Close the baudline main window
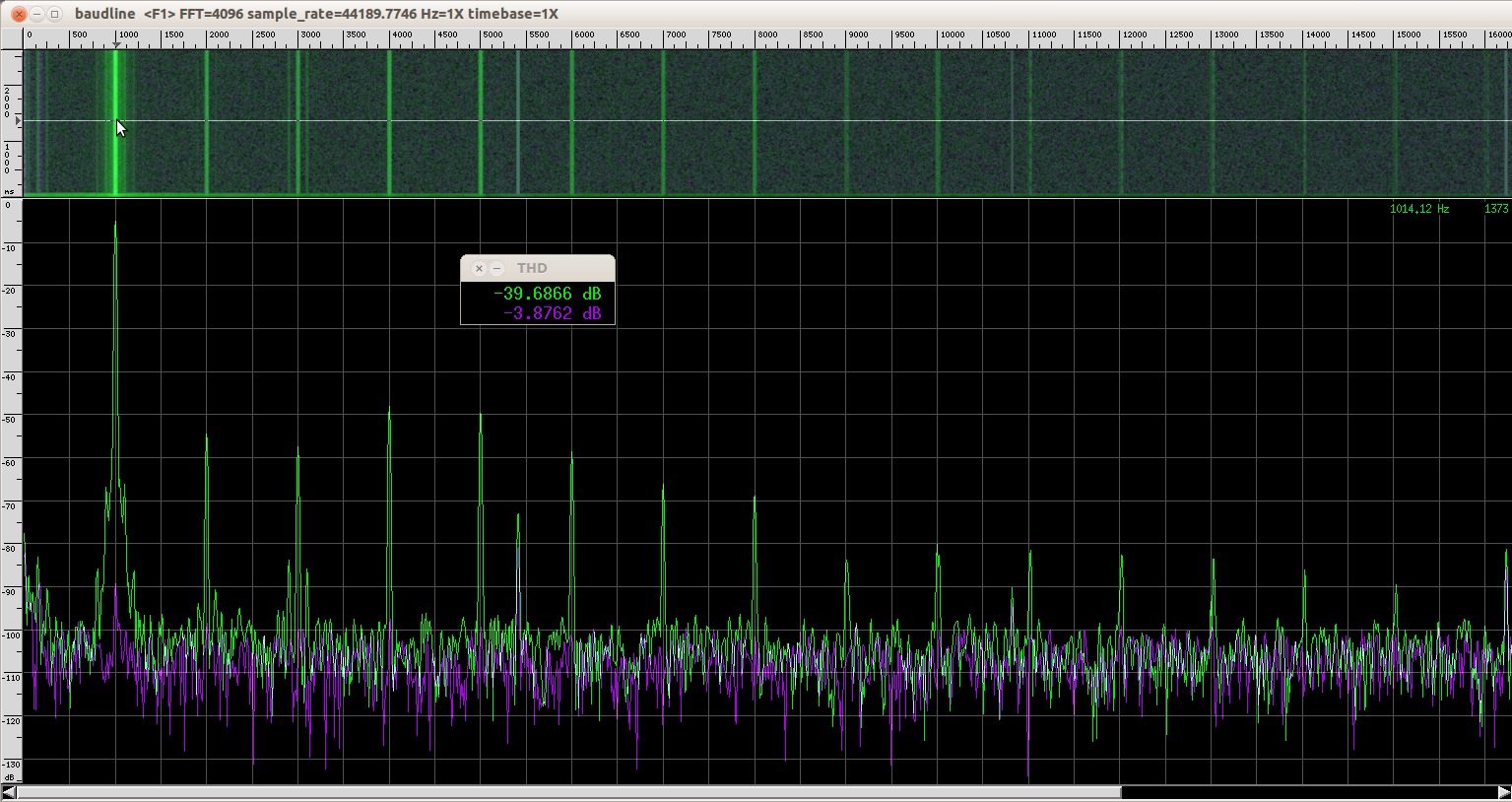Screen dimensions: 1512x802 point(19,14)
